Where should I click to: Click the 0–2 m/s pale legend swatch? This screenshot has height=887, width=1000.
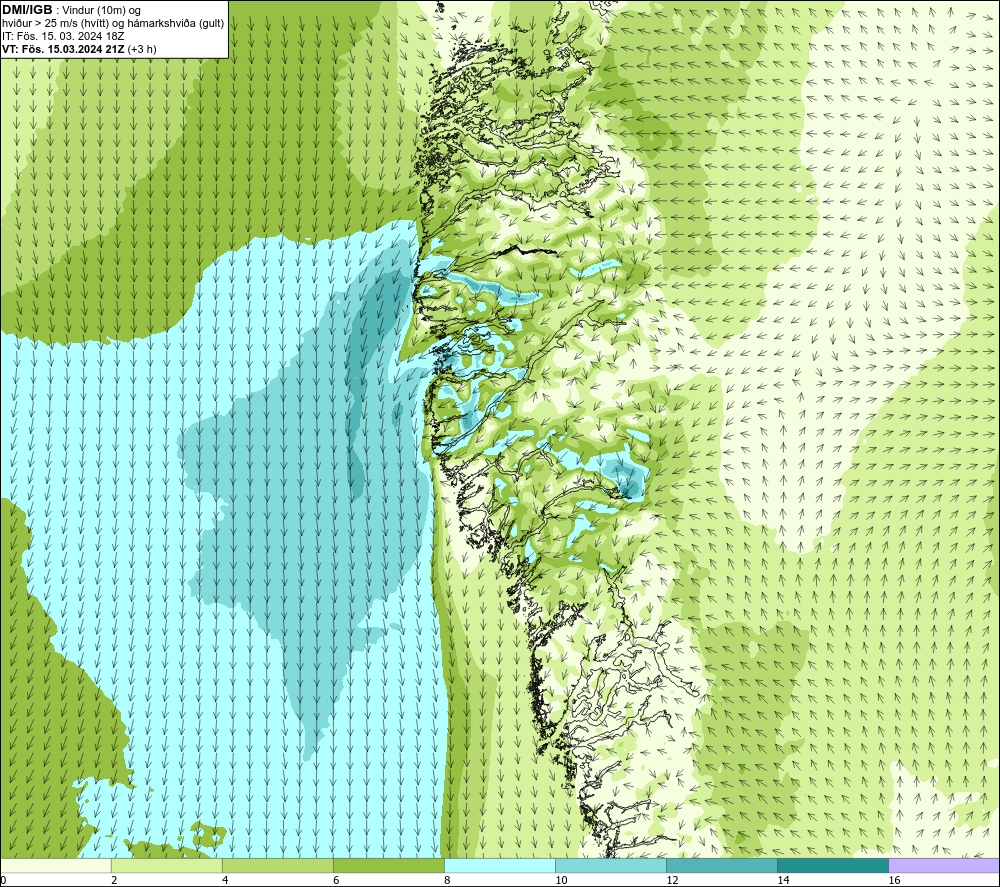click(x=56, y=866)
